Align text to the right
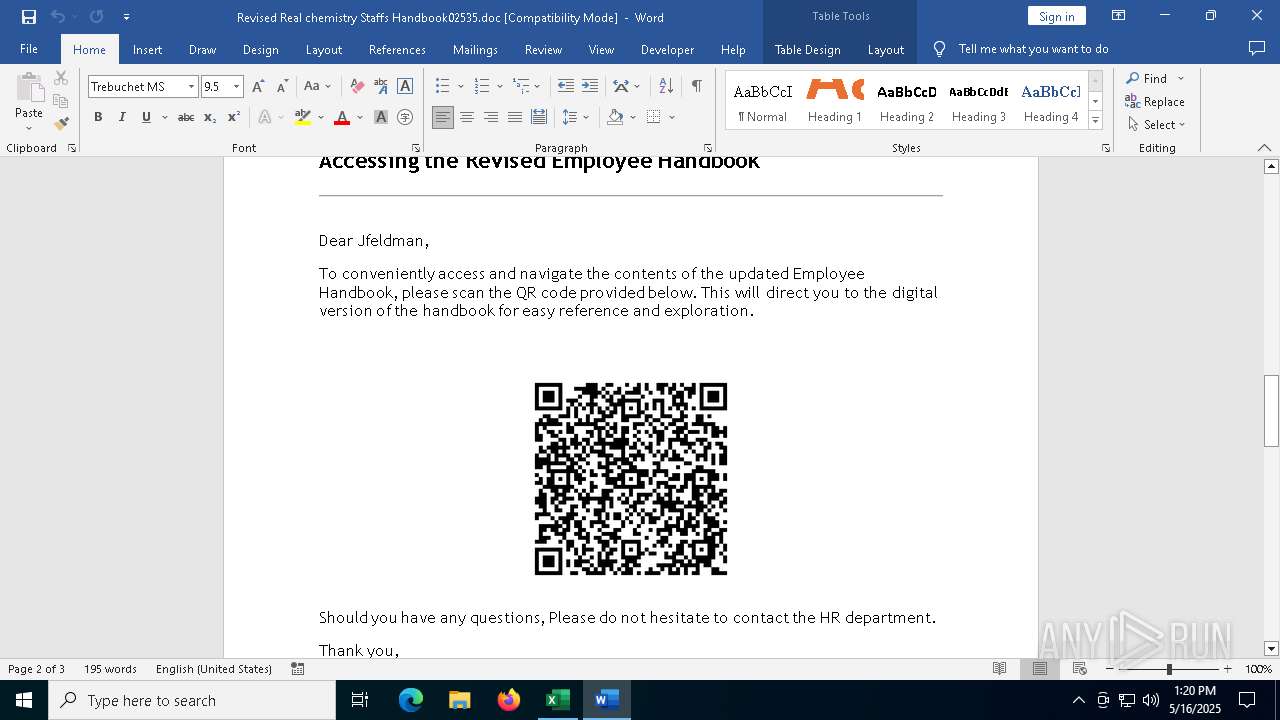1280x720 pixels. [491, 117]
